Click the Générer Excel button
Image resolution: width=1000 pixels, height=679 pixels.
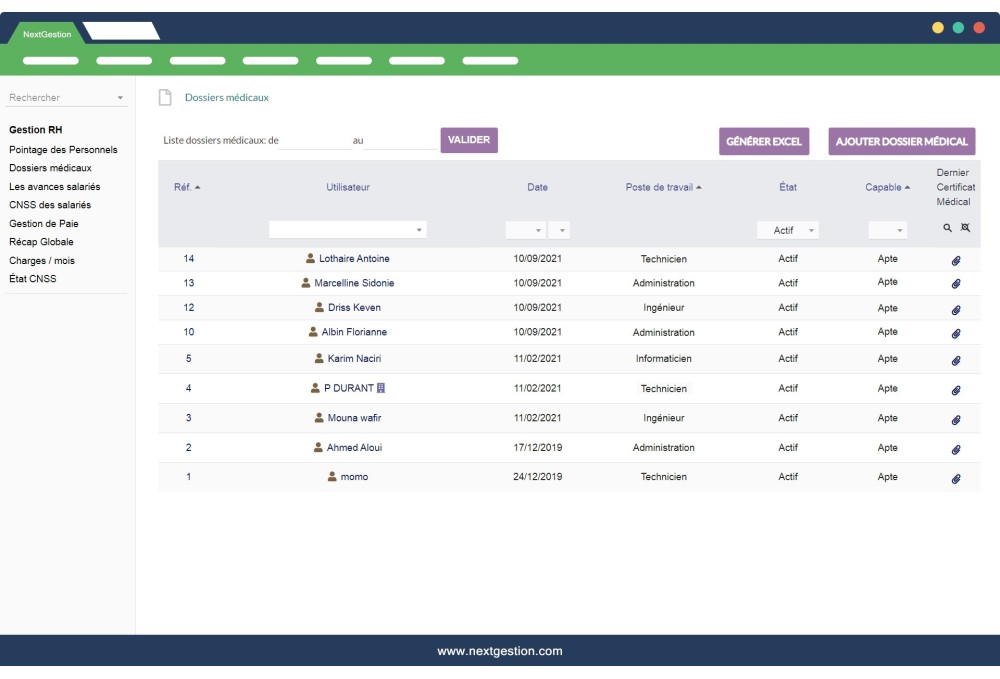[x=764, y=141]
